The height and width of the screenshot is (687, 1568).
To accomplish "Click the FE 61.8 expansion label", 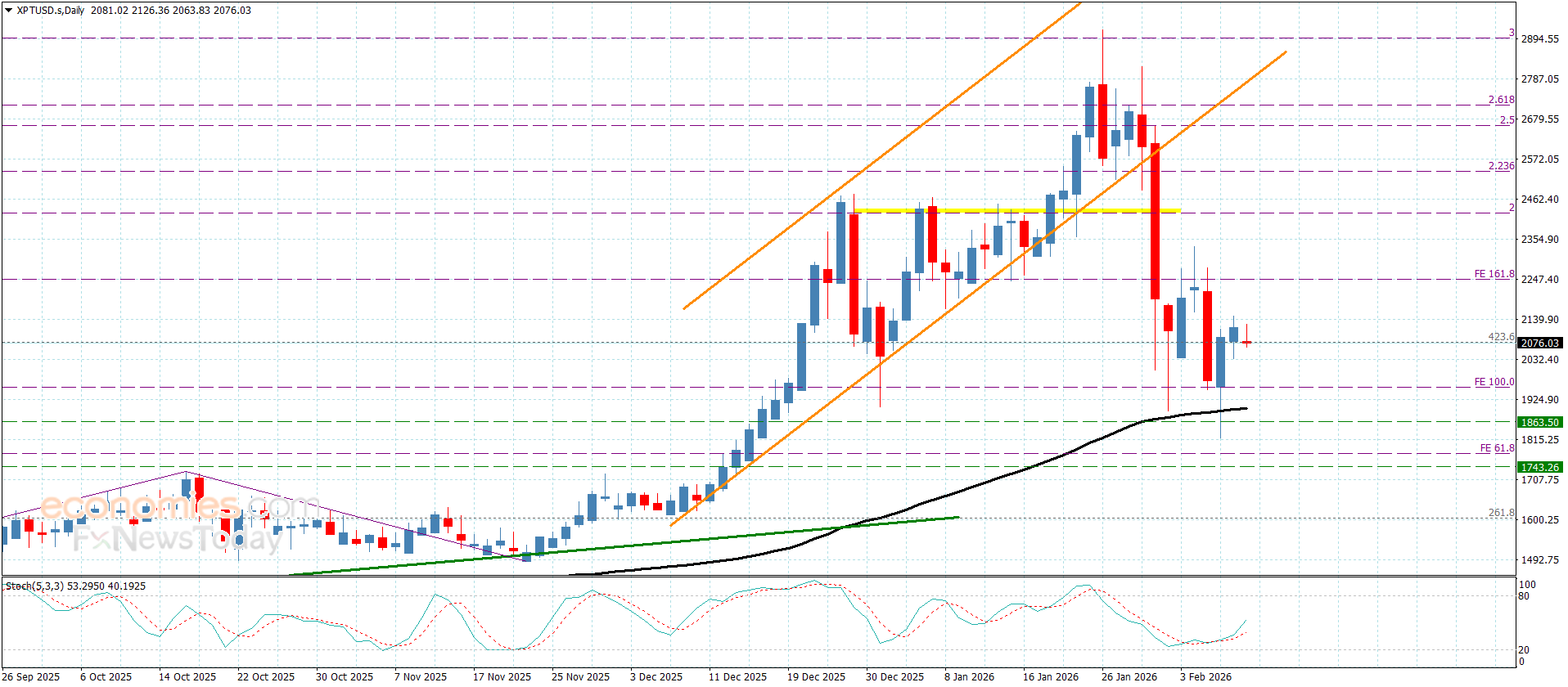I will click(x=1497, y=448).
